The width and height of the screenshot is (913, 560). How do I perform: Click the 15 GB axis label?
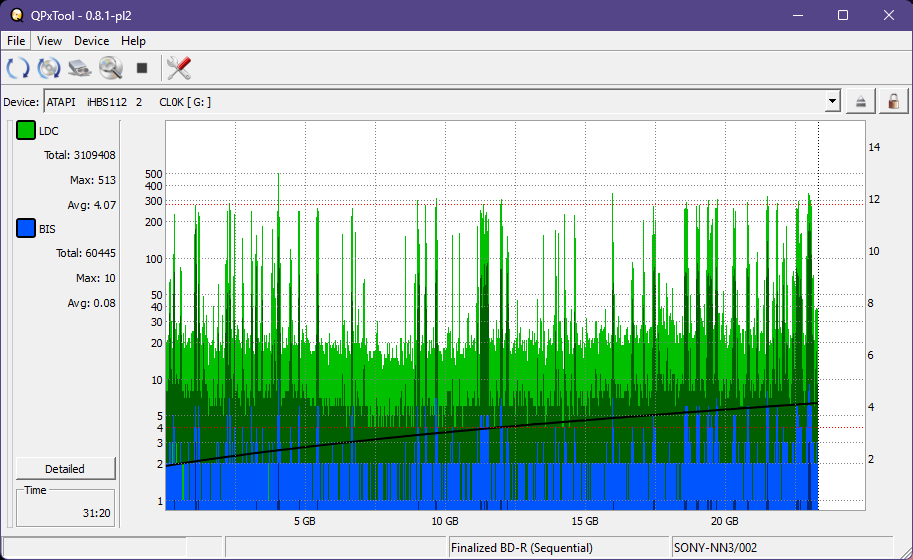585,521
